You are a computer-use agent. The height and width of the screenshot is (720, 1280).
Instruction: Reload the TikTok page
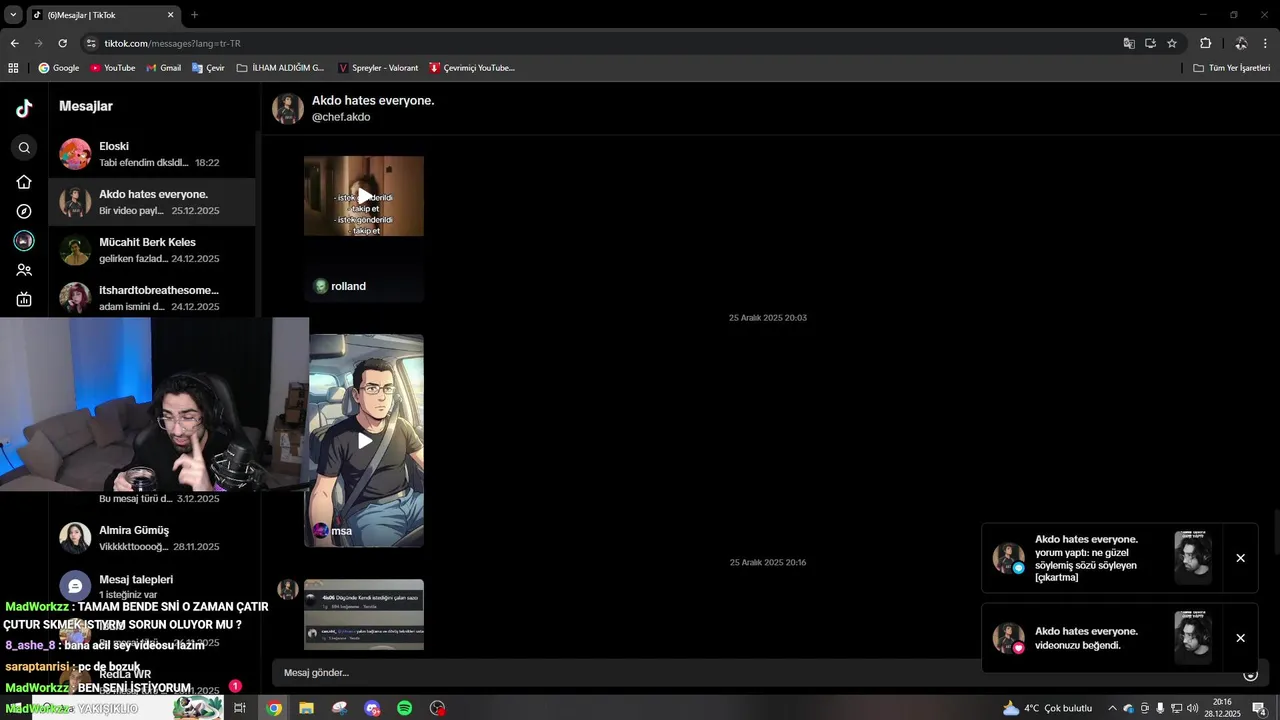tap(62, 43)
